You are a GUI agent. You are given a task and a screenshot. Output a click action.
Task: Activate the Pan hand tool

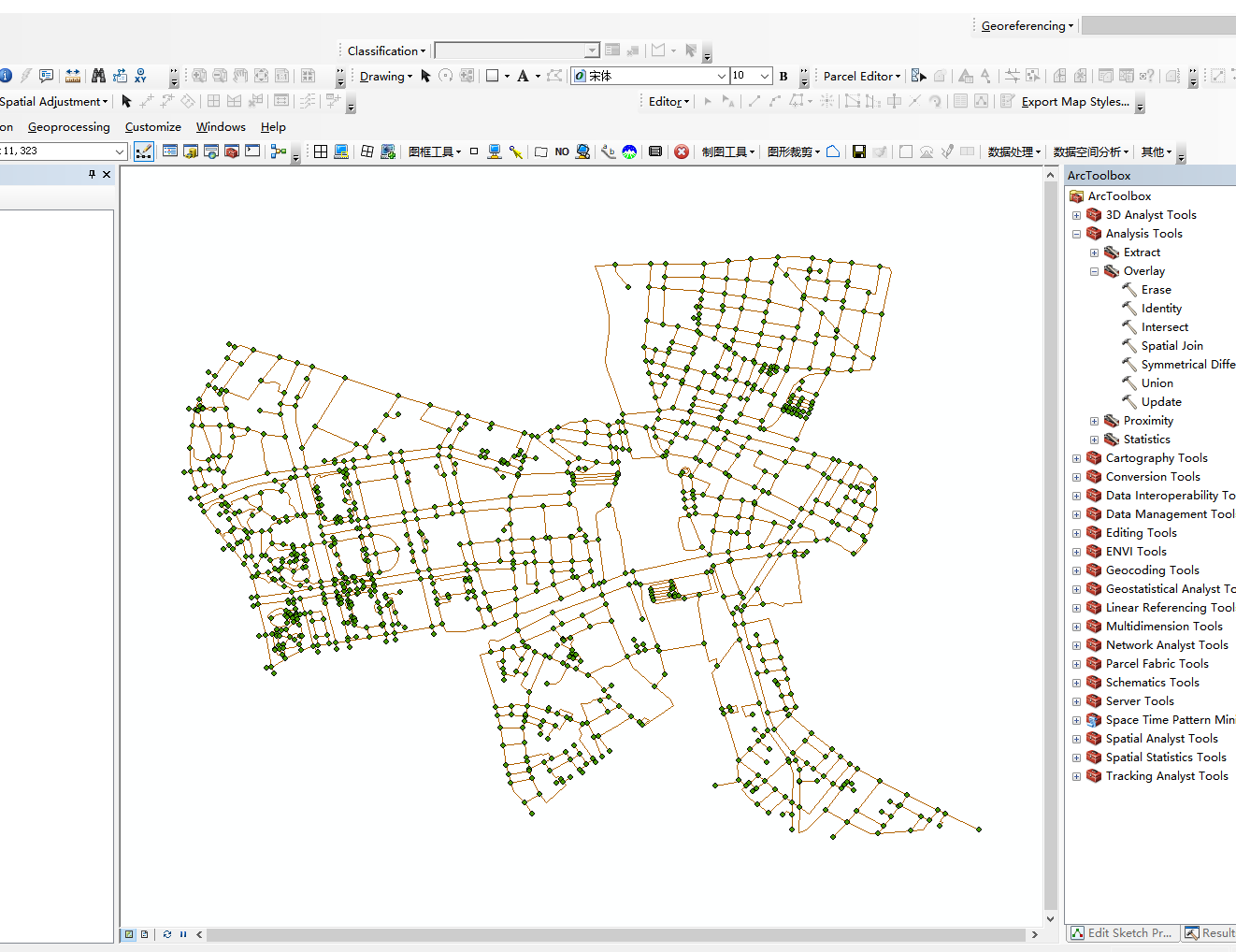point(238,76)
